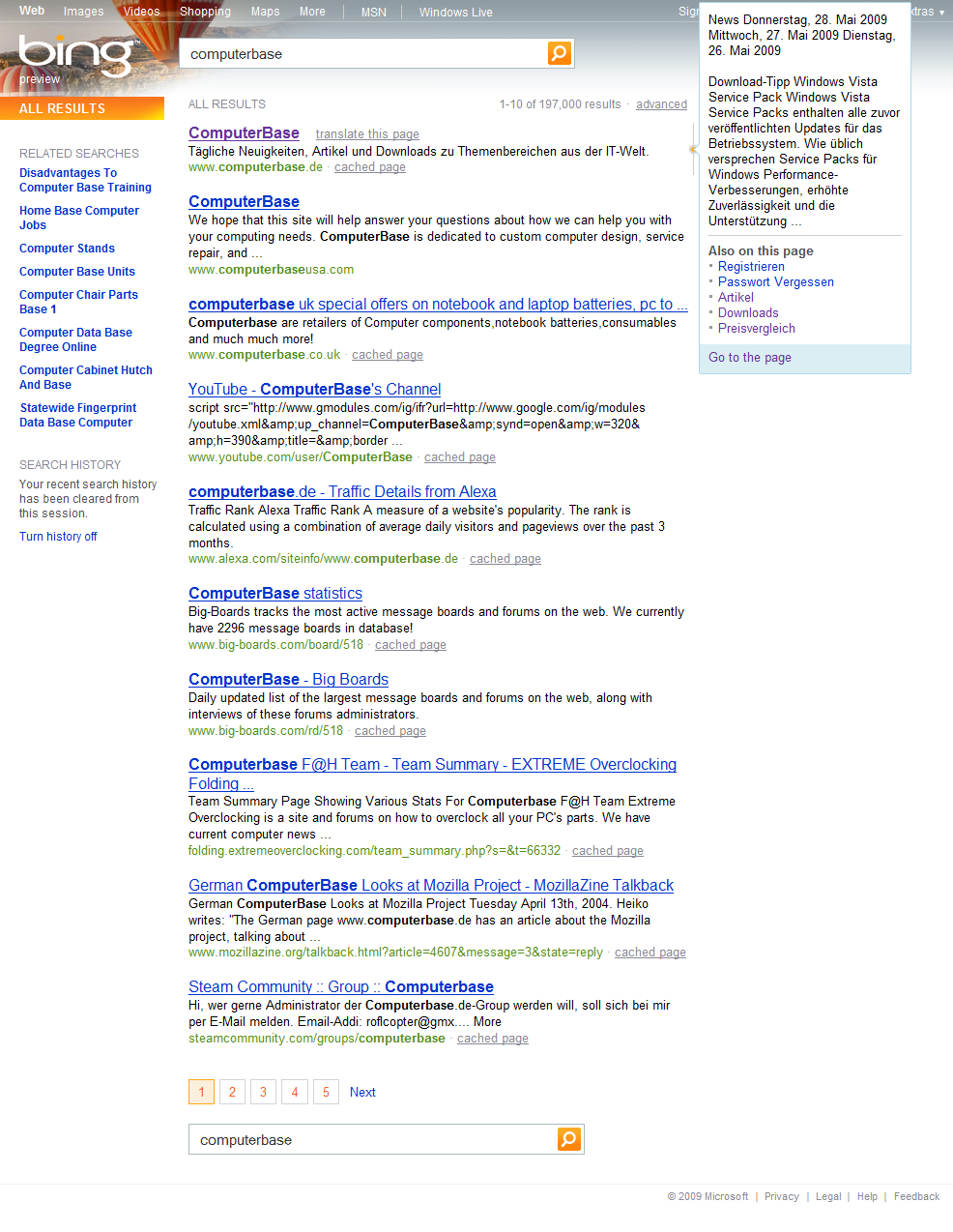Screen dimensions: 953x1232
Task: Open ComputerBase statistics result
Action: click(x=275, y=593)
